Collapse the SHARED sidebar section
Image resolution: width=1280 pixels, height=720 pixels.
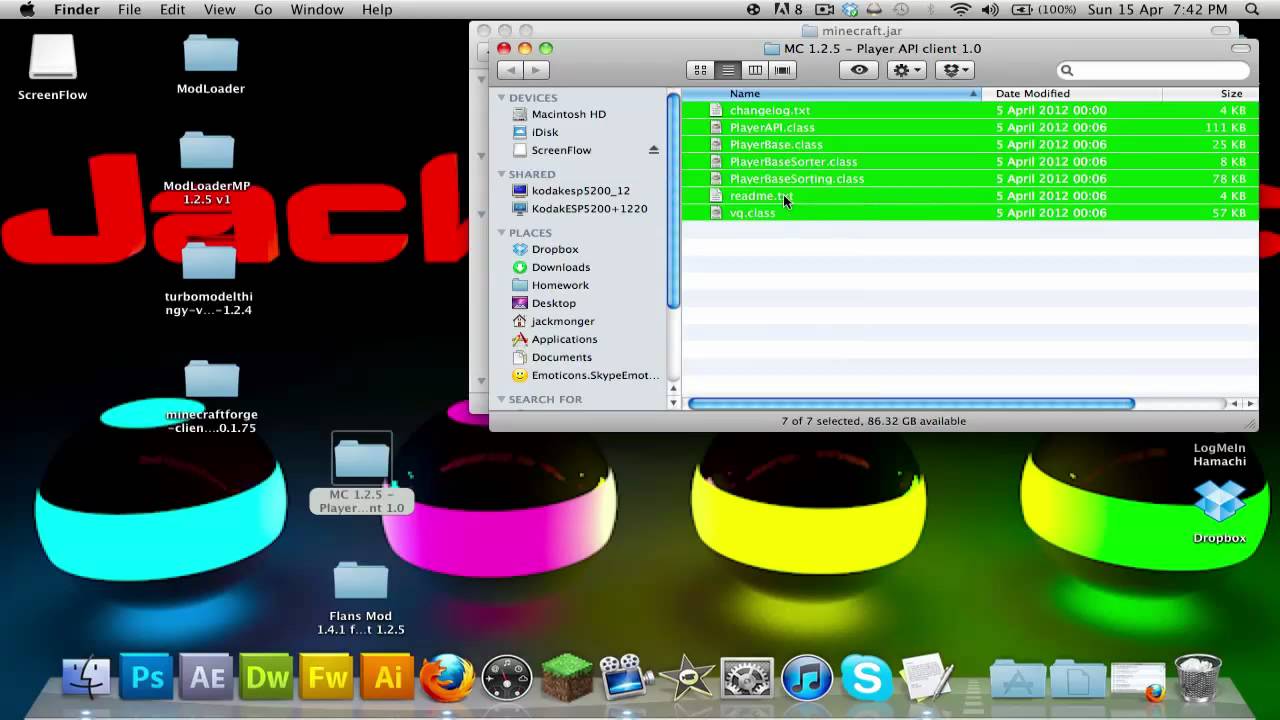point(501,174)
